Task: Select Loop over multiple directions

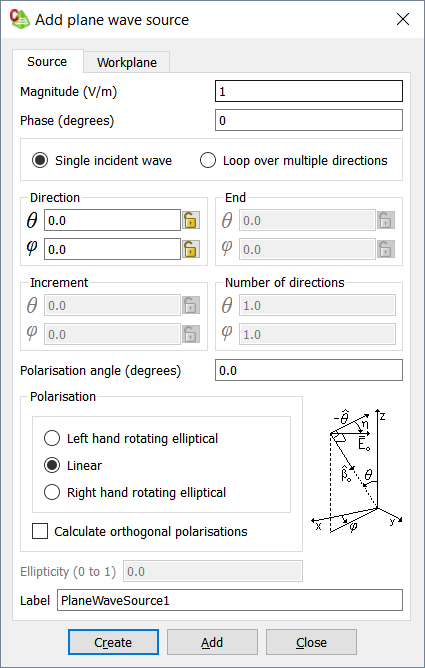Action: coord(293,161)
